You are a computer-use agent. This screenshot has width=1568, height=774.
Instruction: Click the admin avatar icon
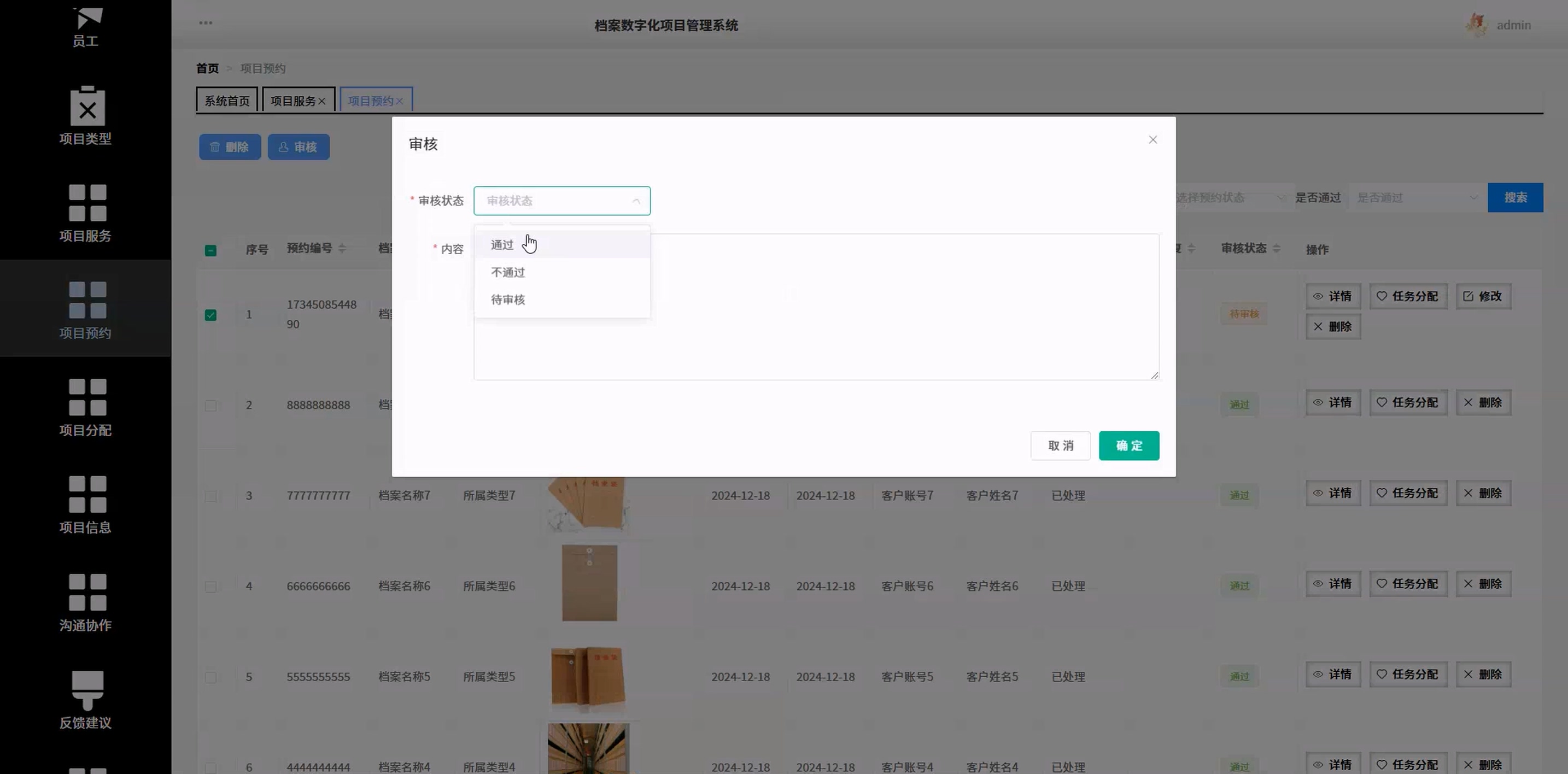1476,25
